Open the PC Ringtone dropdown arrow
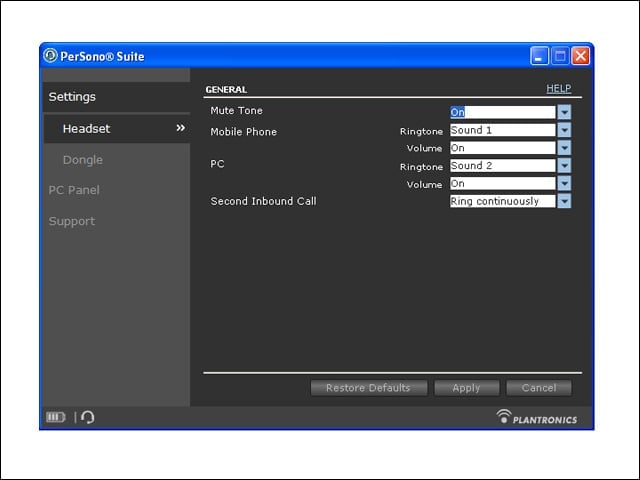The image size is (640, 480). (x=564, y=166)
